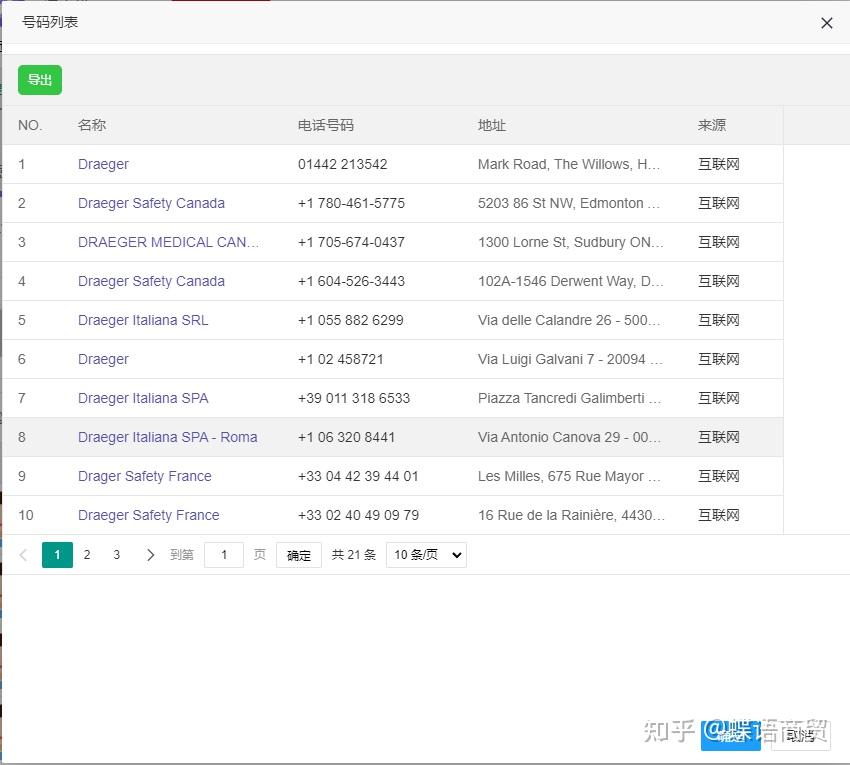The image size is (850, 765).
Task: Open the Draeger Italiana SPA link in row 7
Action: pyautogui.click(x=143, y=398)
